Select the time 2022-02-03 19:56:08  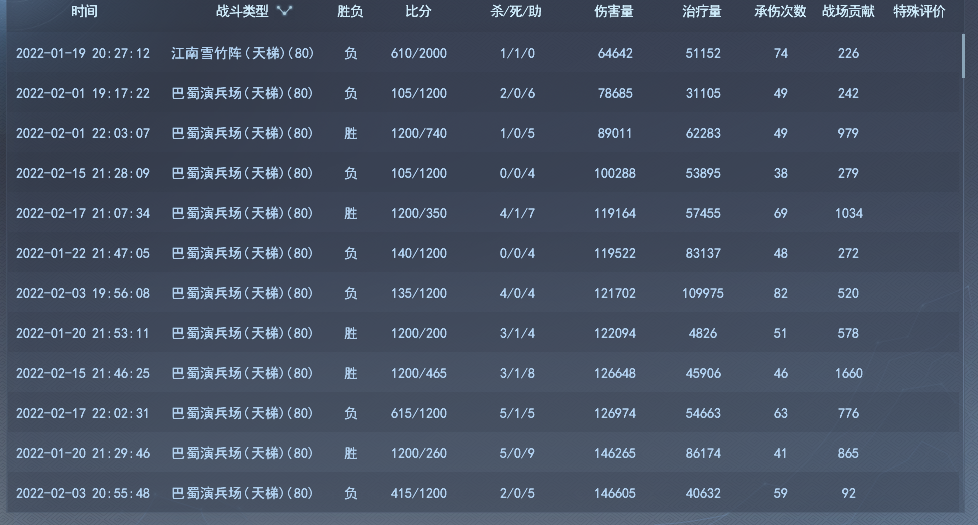[83, 293]
